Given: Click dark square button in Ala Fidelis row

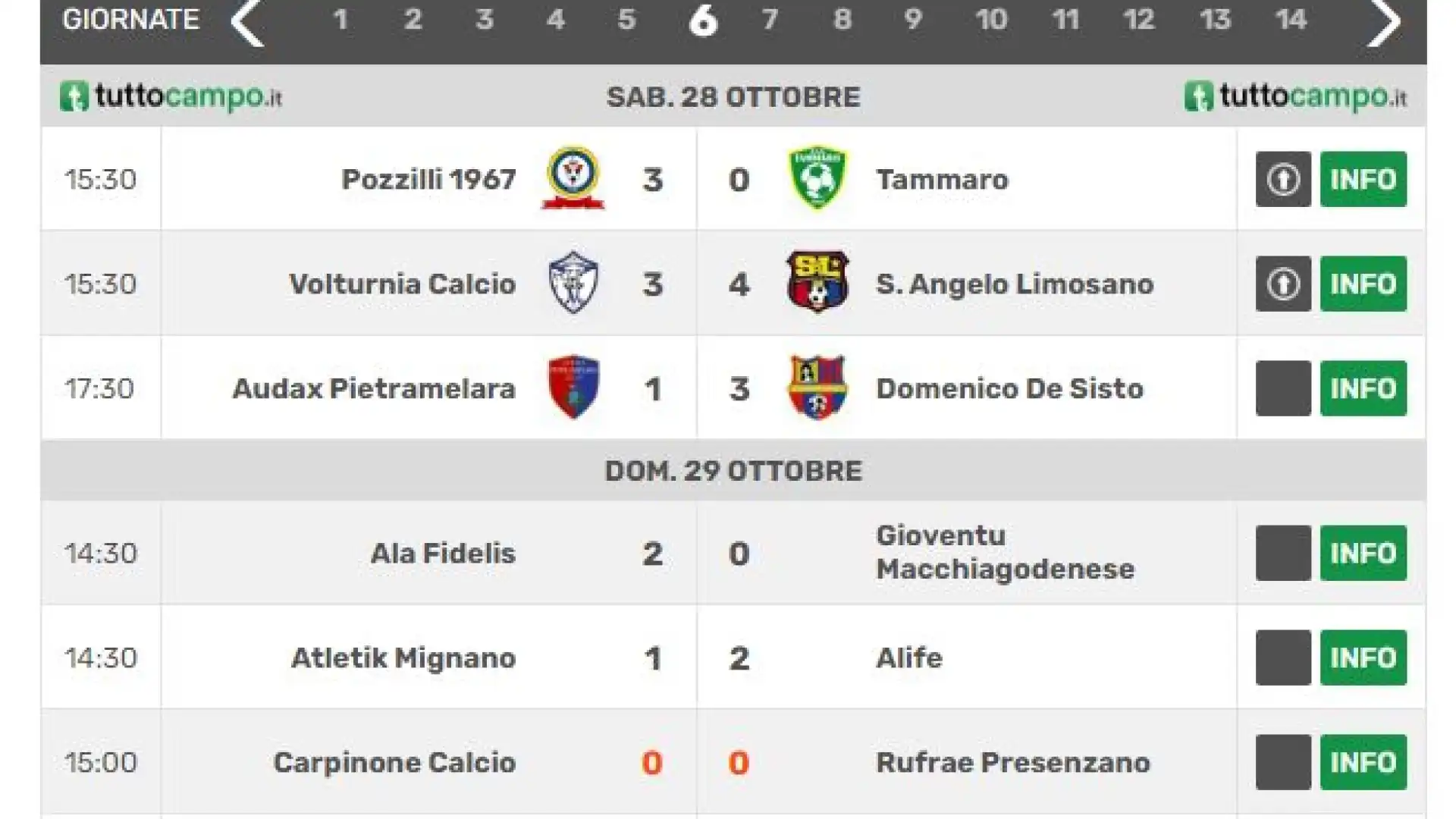Looking at the screenshot, I should [x=1283, y=553].
